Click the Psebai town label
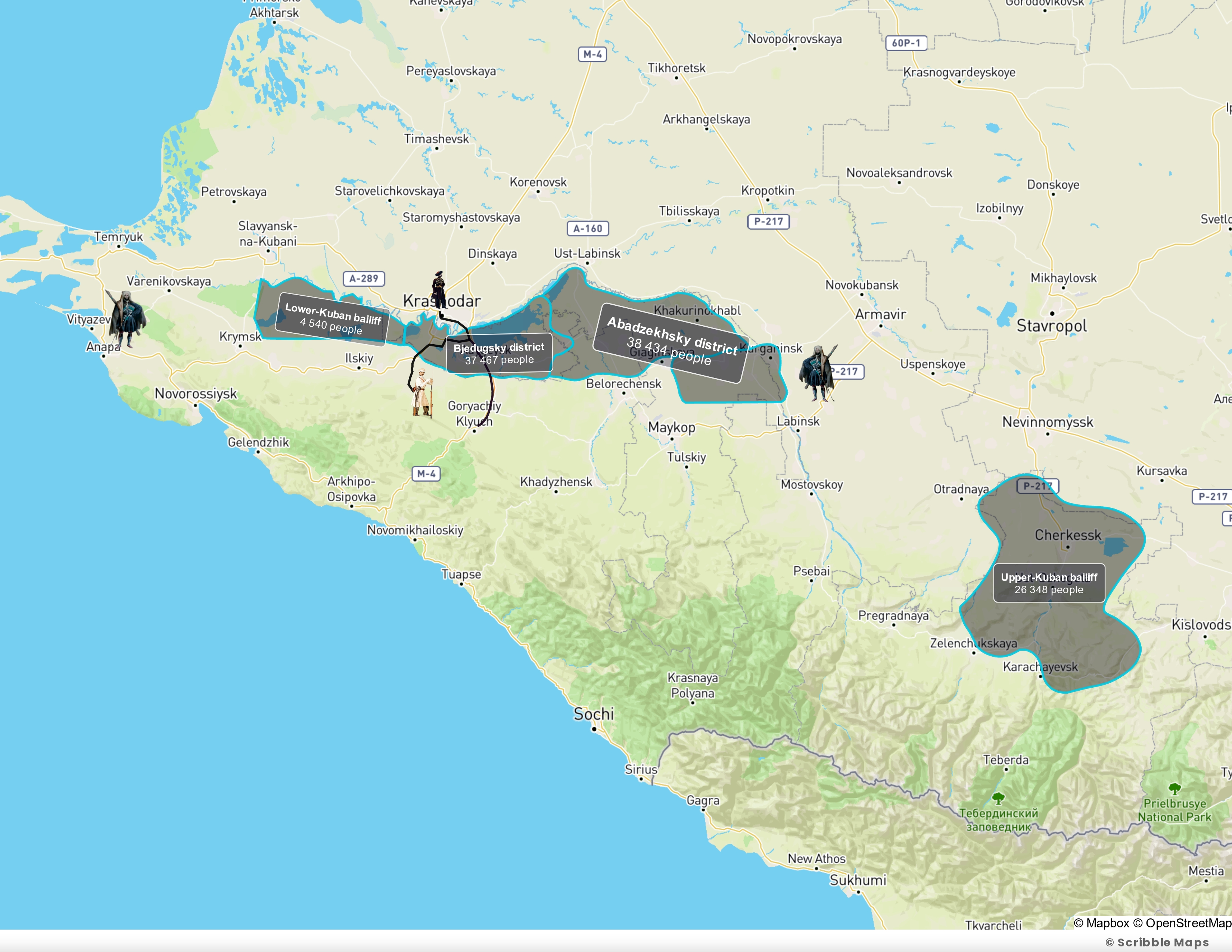This screenshot has width=1232, height=952. [812, 571]
